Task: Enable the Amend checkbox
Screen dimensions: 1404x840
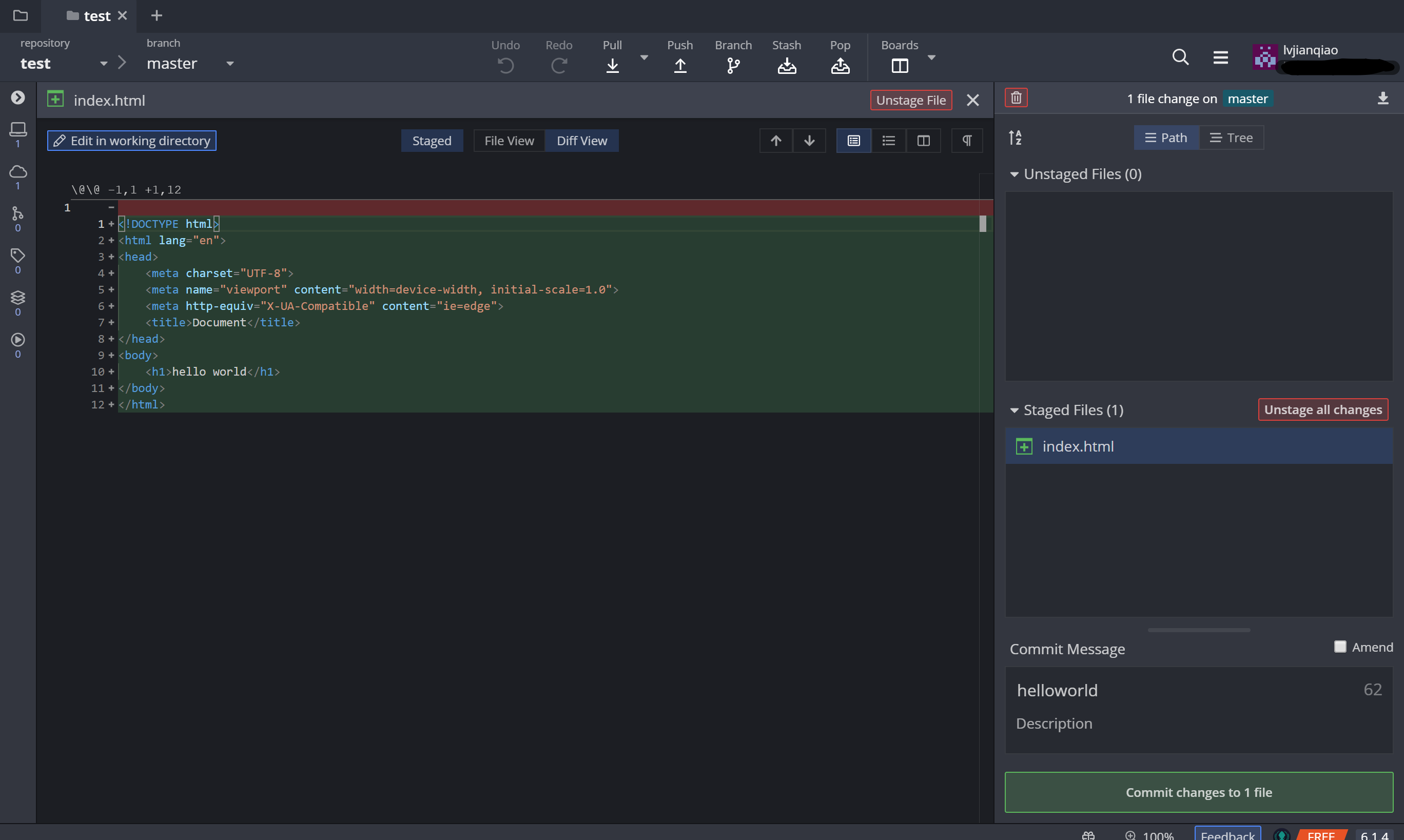Action: coord(1339,647)
